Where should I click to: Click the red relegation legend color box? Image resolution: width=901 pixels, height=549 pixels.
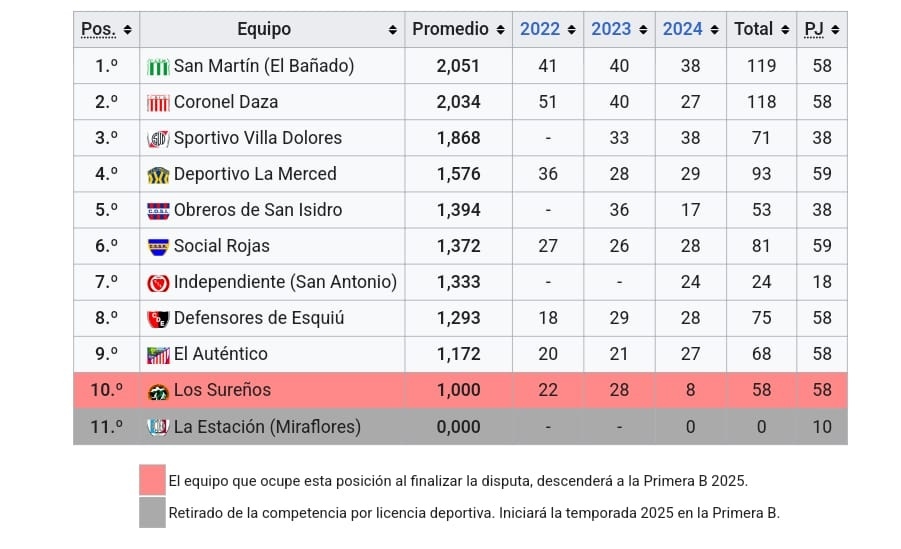tap(152, 480)
